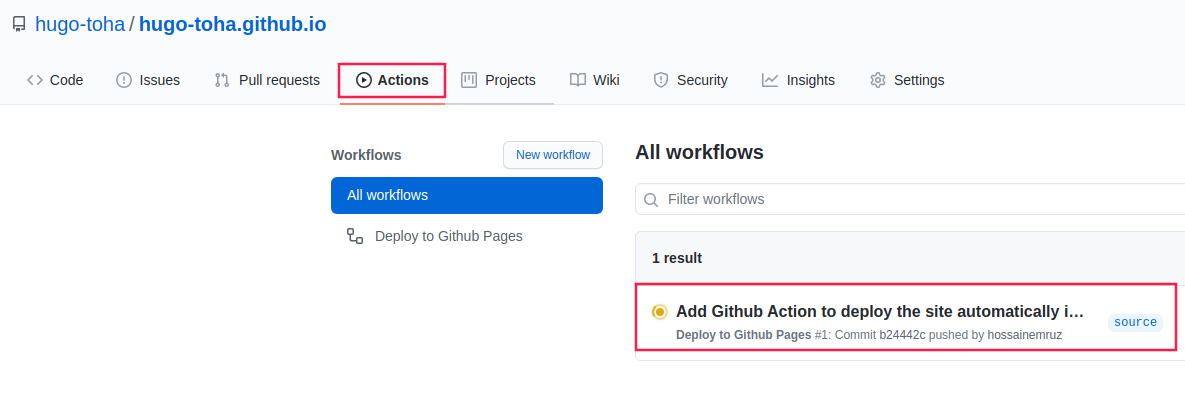Click the yellow in-progress status icon
The width and height of the screenshot is (1185, 403).
click(660, 312)
